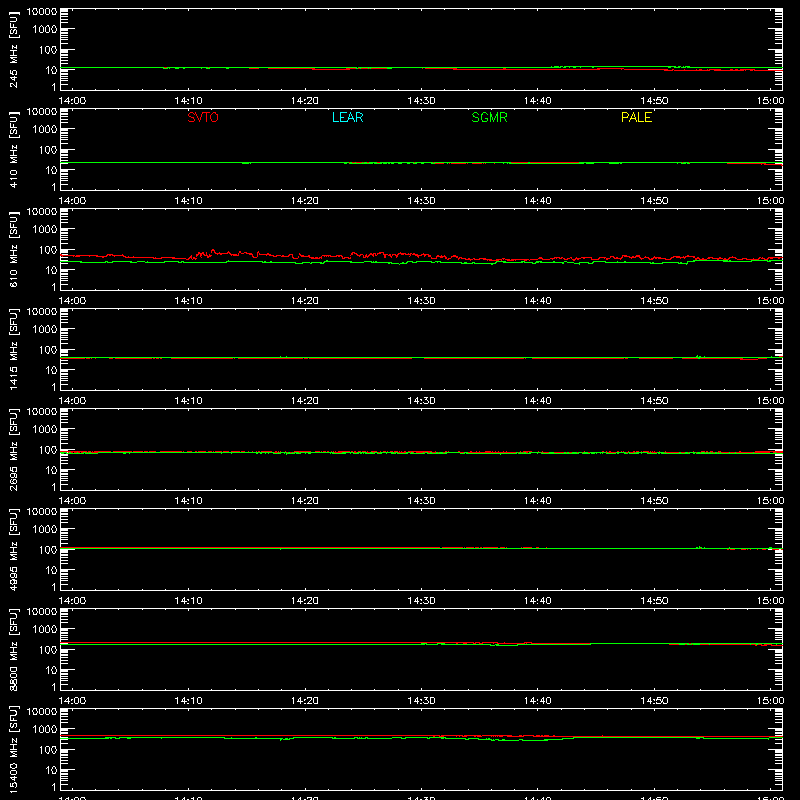
Task: Select the 610 MHz [SFU] axis title
Action: click(x=14, y=249)
